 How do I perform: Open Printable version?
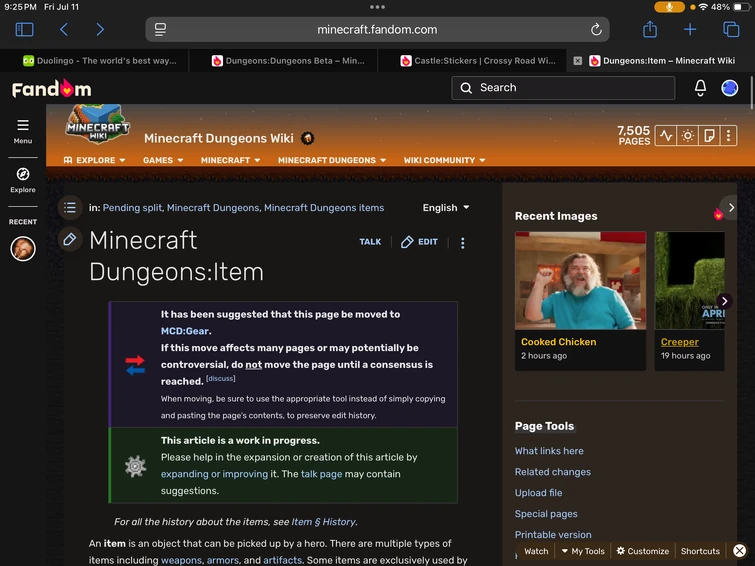(x=553, y=535)
